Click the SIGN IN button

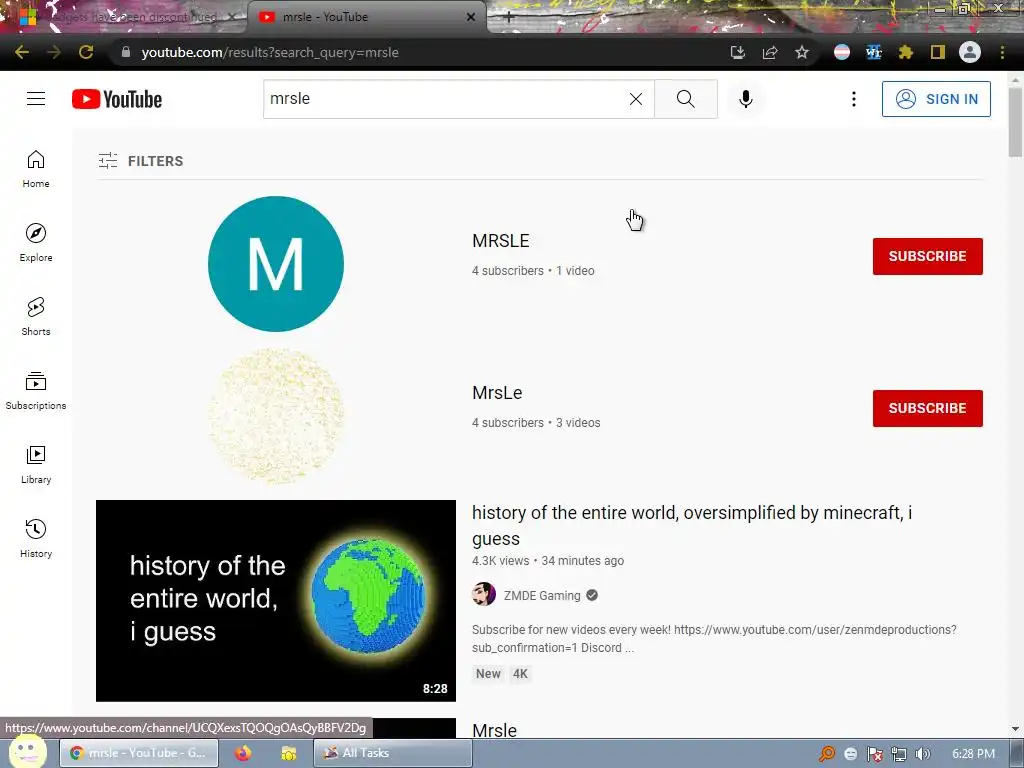point(936,99)
